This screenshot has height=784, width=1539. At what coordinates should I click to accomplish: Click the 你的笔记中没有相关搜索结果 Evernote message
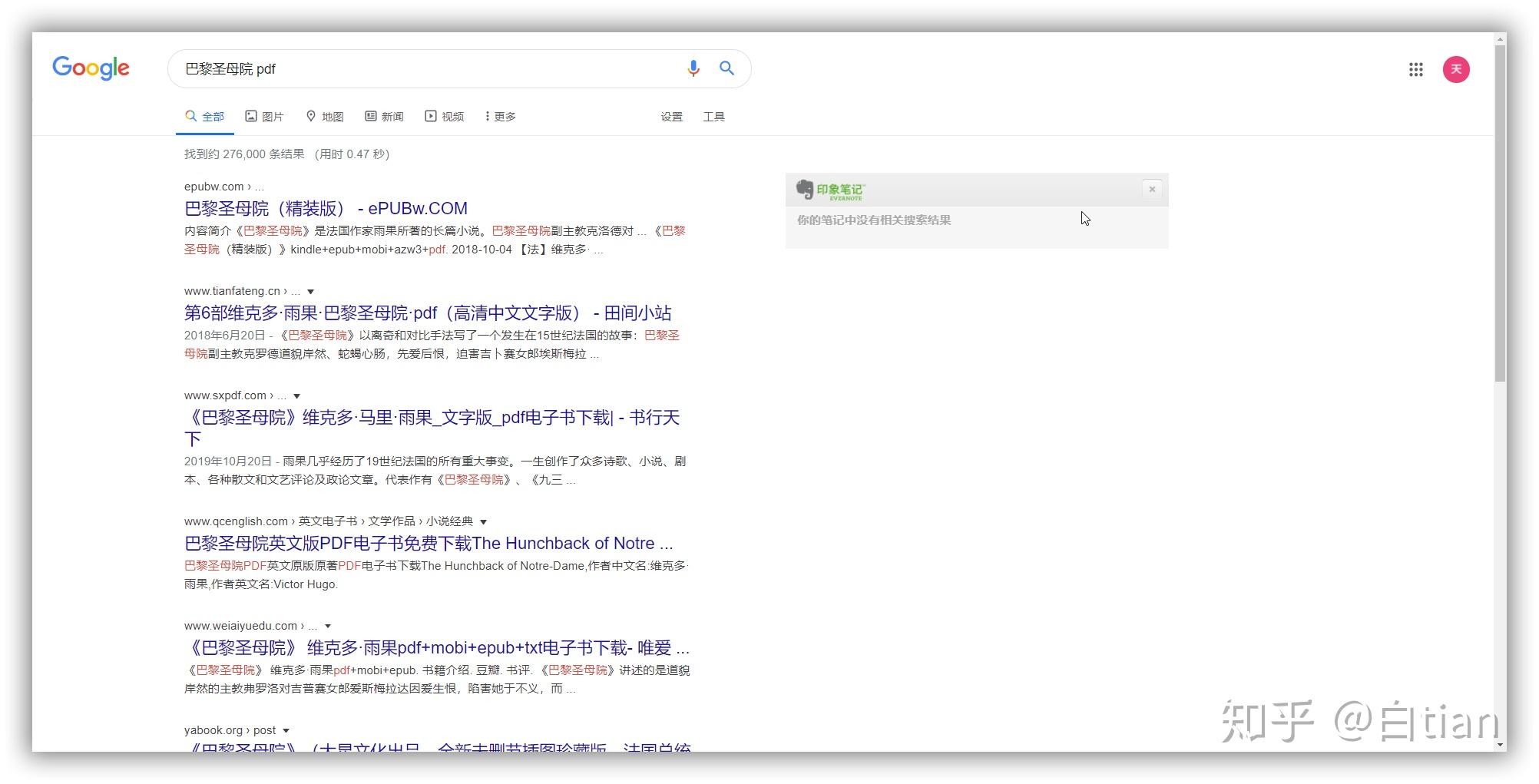tap(874, 220)
